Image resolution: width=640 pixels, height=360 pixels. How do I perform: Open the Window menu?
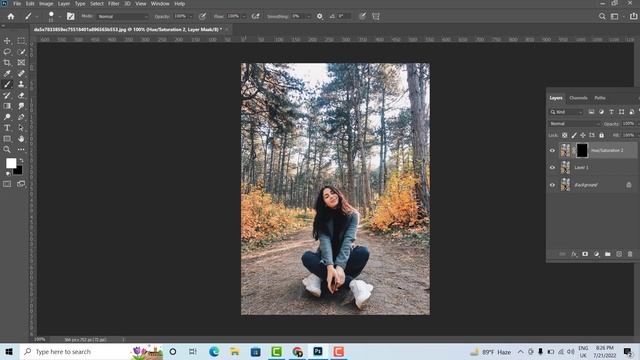coord(160,4)
